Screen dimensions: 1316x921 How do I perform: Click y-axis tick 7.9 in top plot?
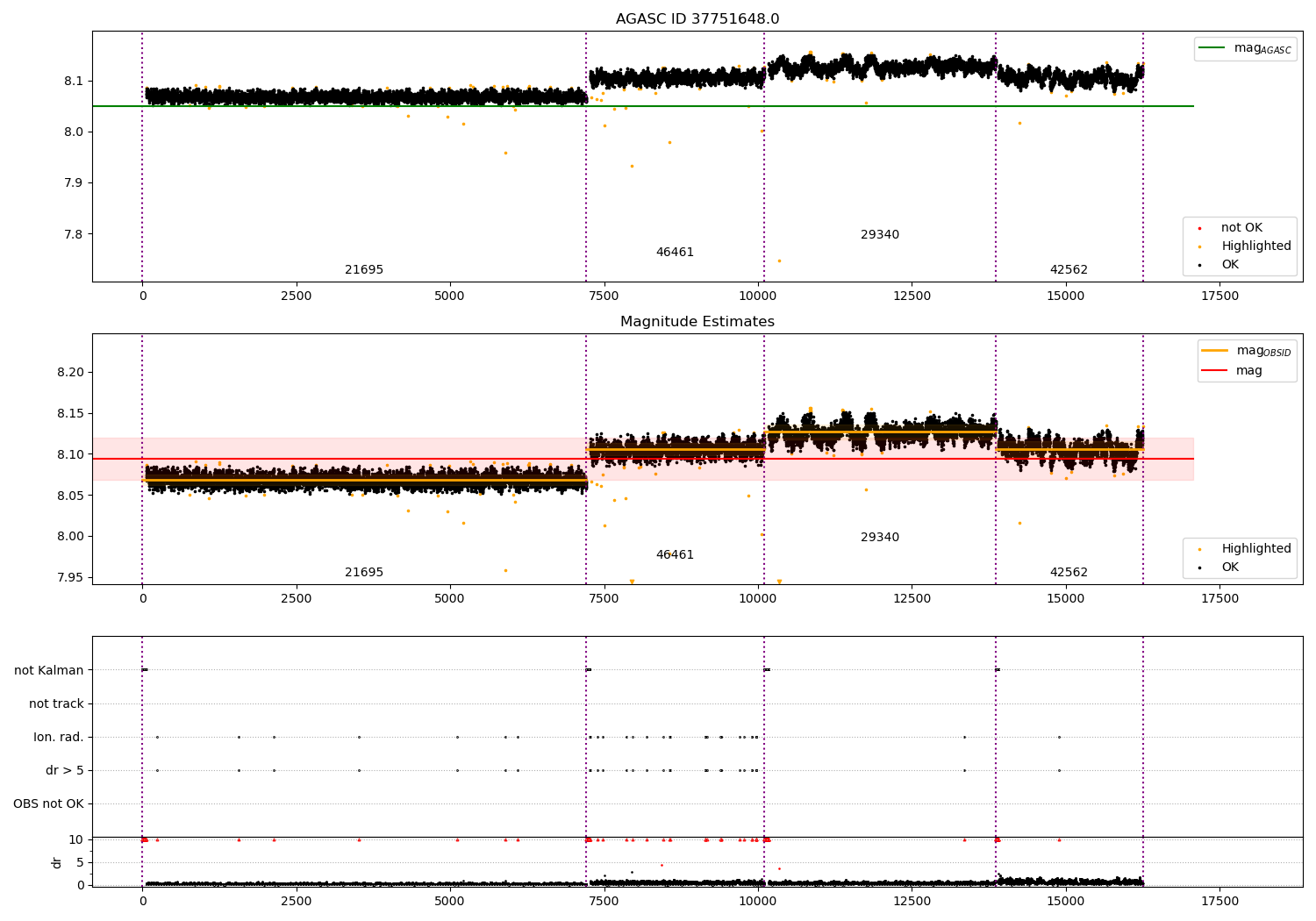point(72,183)
